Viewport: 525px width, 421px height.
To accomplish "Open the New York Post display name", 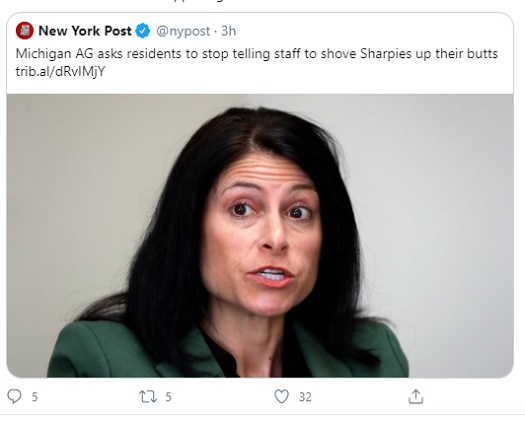I will pyautogui.click(x=85, y=31).
